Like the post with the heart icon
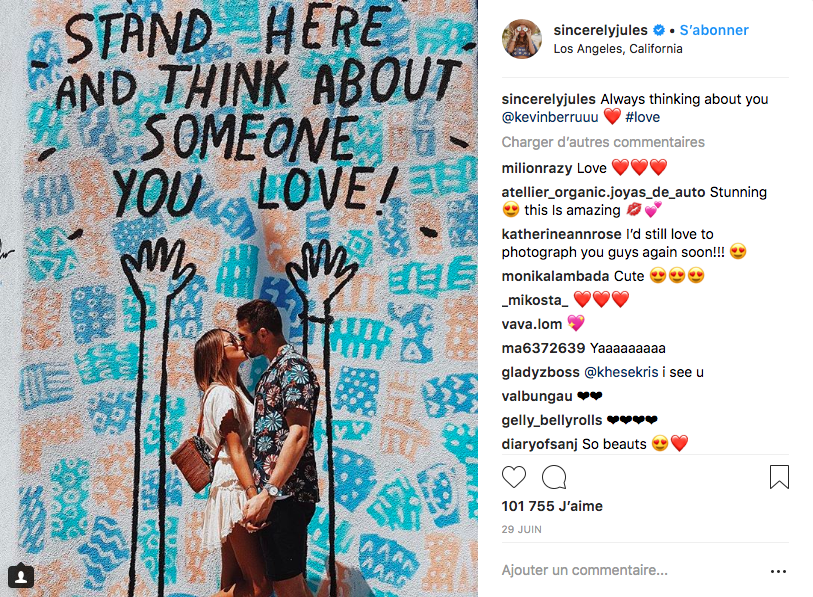 514,477
